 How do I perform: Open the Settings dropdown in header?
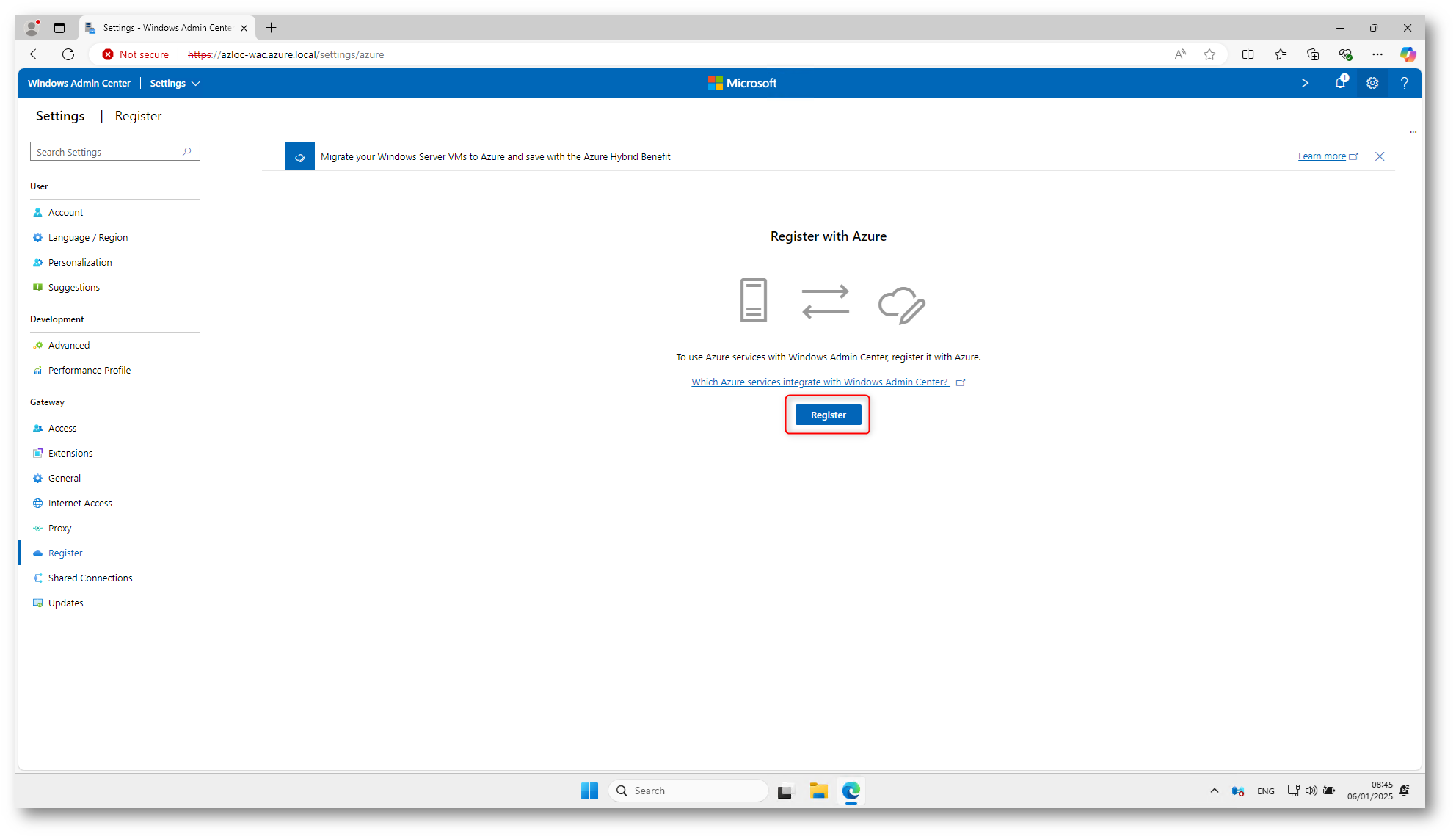(175, 84)
